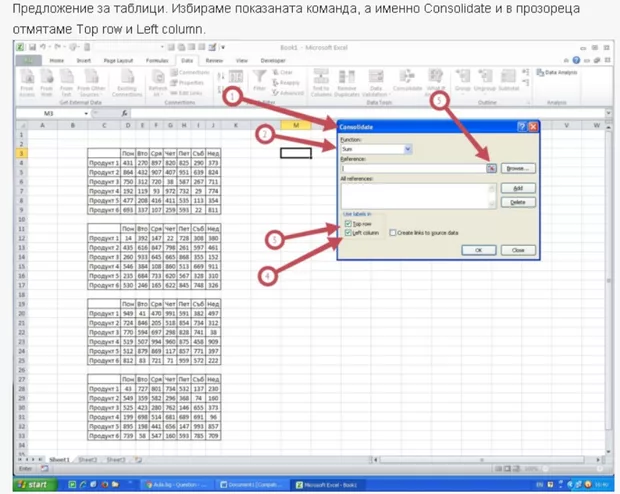Expand the formula bar
The width and height of the screenshot is (620, 494).
point(608,114)
